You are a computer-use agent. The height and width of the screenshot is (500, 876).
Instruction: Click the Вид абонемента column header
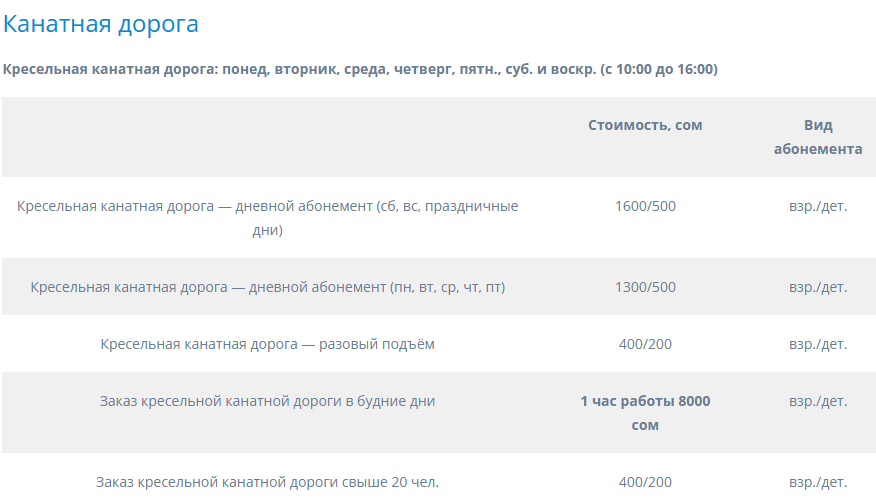tap(818, 137)
